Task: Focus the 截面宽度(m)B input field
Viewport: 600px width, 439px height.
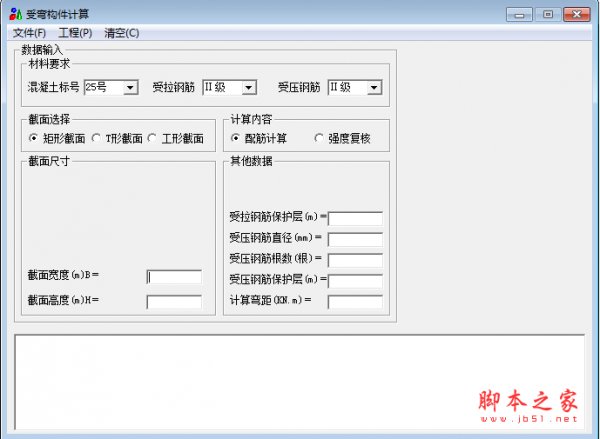Action: pos(174,277)
